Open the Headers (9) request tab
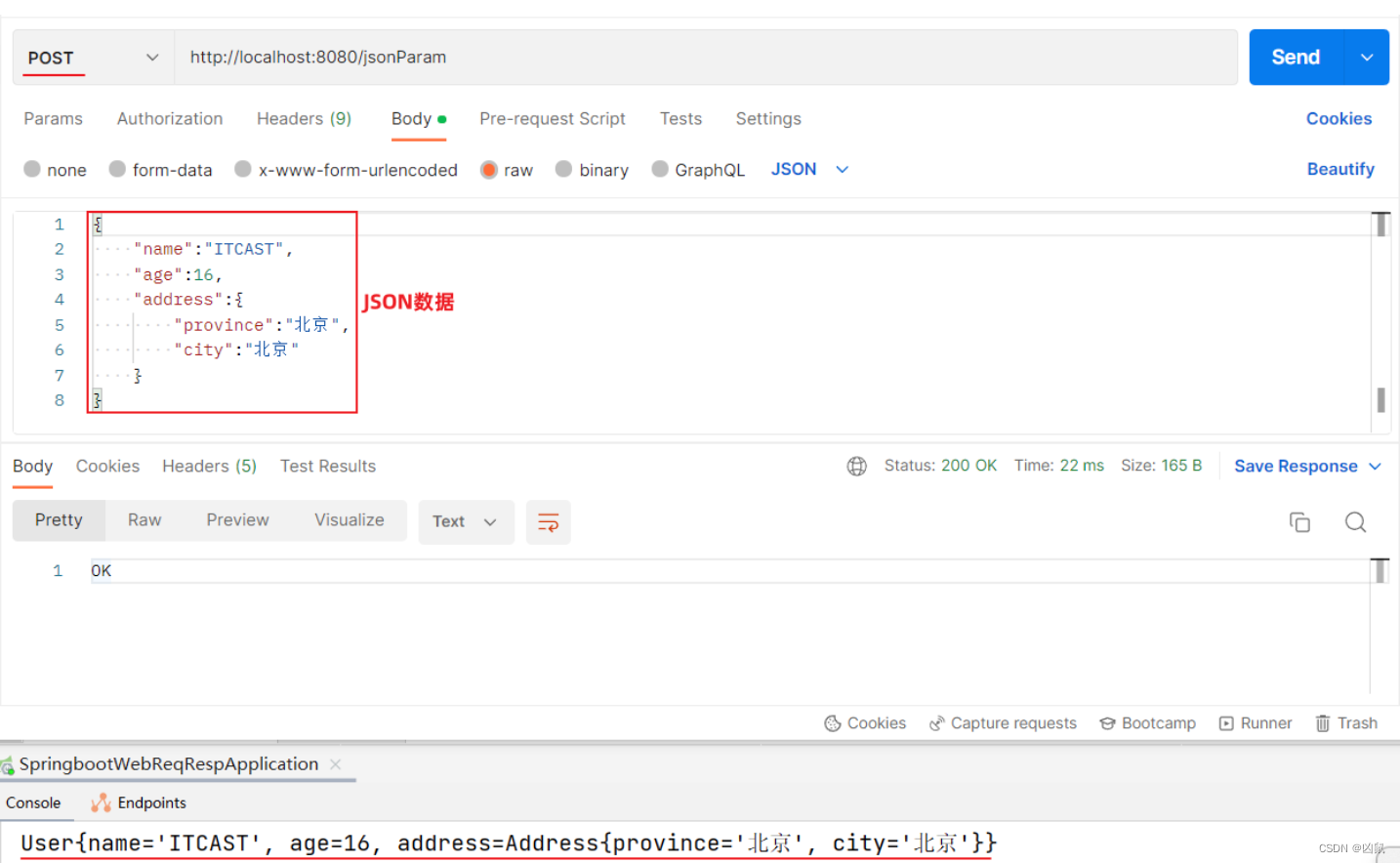The height and width of the screenshot is (863, 1400). tap(304, 118)
